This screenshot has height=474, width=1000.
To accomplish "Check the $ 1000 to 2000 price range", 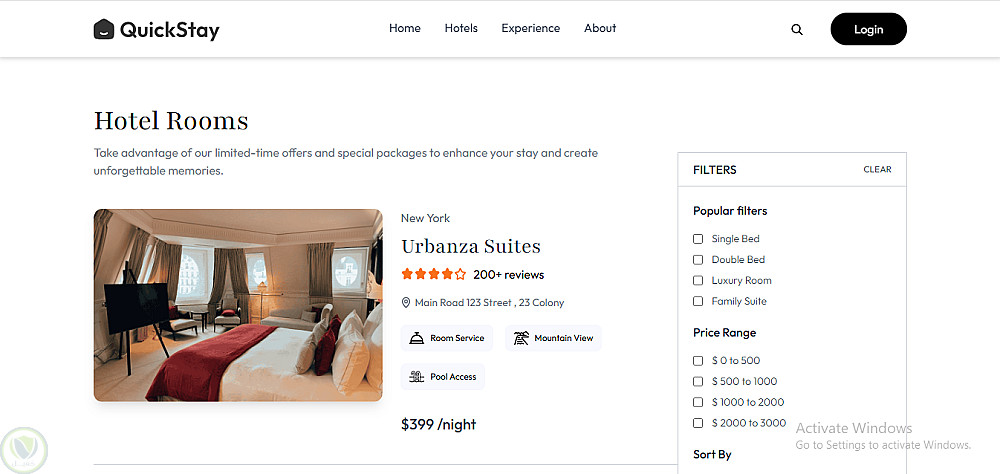I will (x=698, y=402).
